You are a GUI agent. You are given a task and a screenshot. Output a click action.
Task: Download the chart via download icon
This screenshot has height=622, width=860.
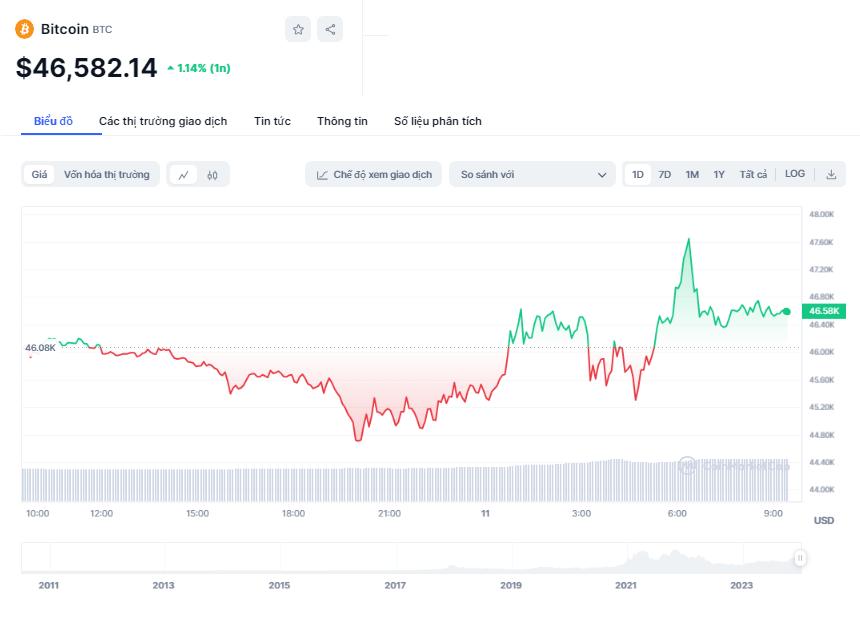pyautogui.click(x=831, y=174)
